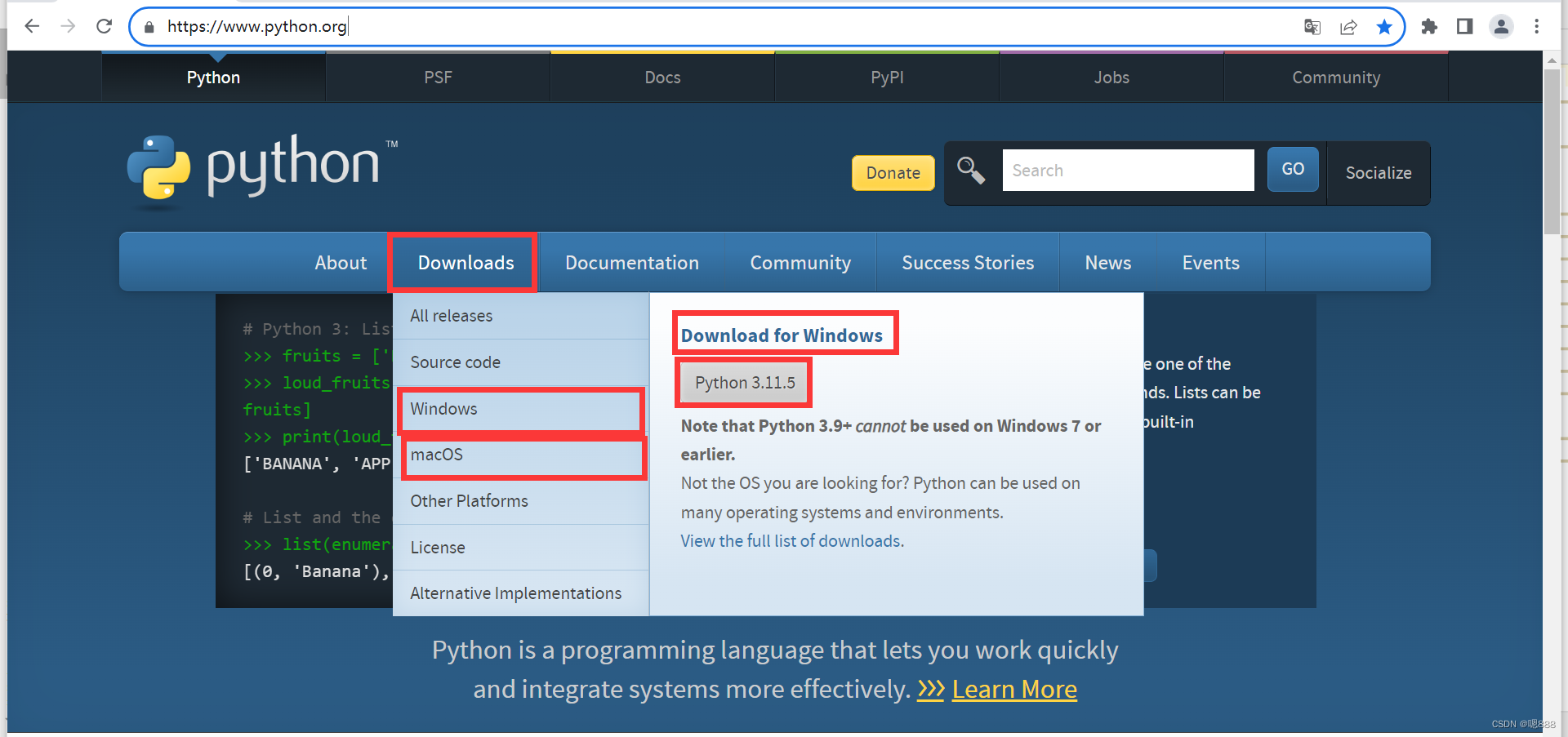The width and height of the screenshot is (1568, 737).
Task: Click the share page icon
Action: (1348, 27)
